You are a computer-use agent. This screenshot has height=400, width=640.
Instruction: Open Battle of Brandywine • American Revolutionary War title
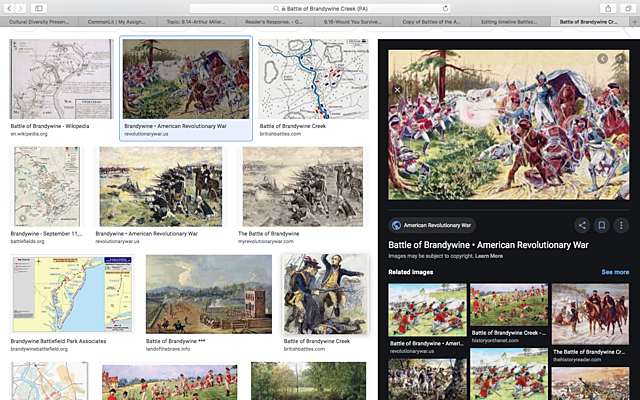488,245
